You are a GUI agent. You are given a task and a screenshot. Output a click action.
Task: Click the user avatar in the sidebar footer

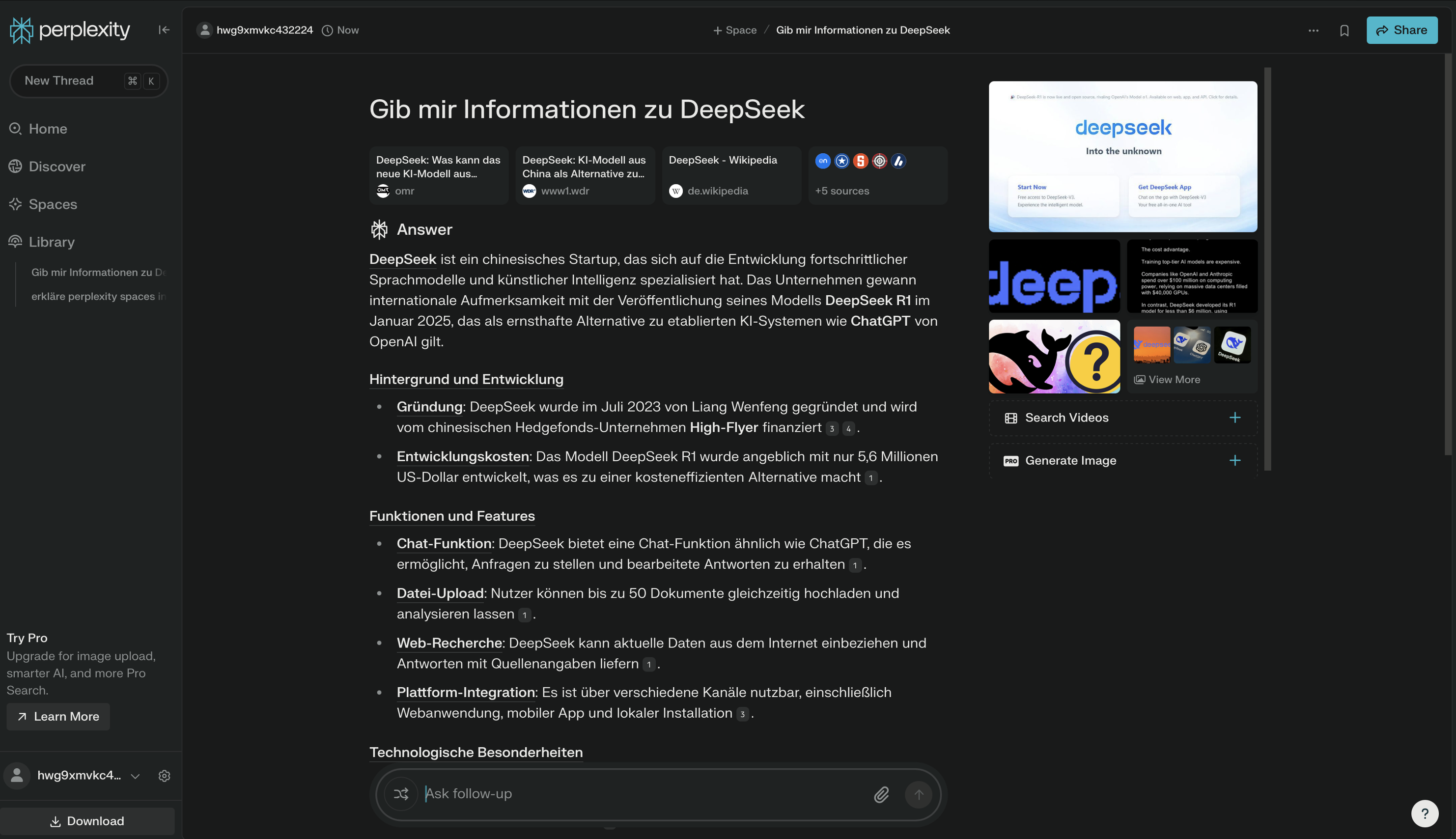click(x=17, y=776)
